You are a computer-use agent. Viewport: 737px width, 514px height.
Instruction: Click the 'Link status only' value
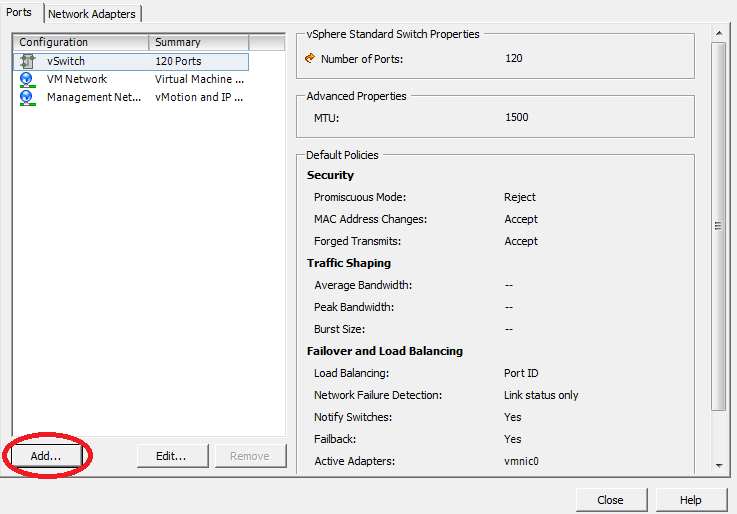(541, 395)
